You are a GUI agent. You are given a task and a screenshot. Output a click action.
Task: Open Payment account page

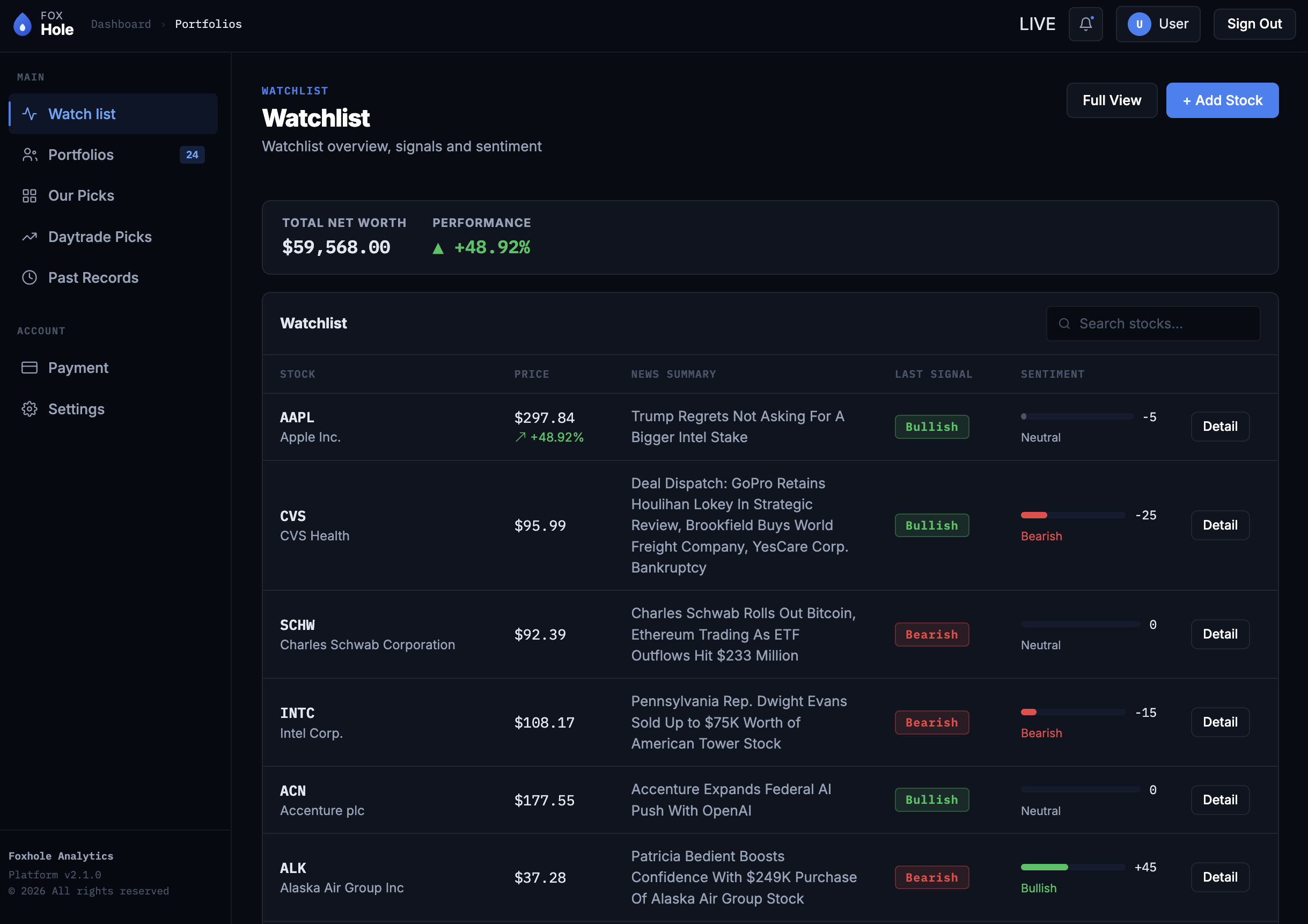(x=113, y=368)
